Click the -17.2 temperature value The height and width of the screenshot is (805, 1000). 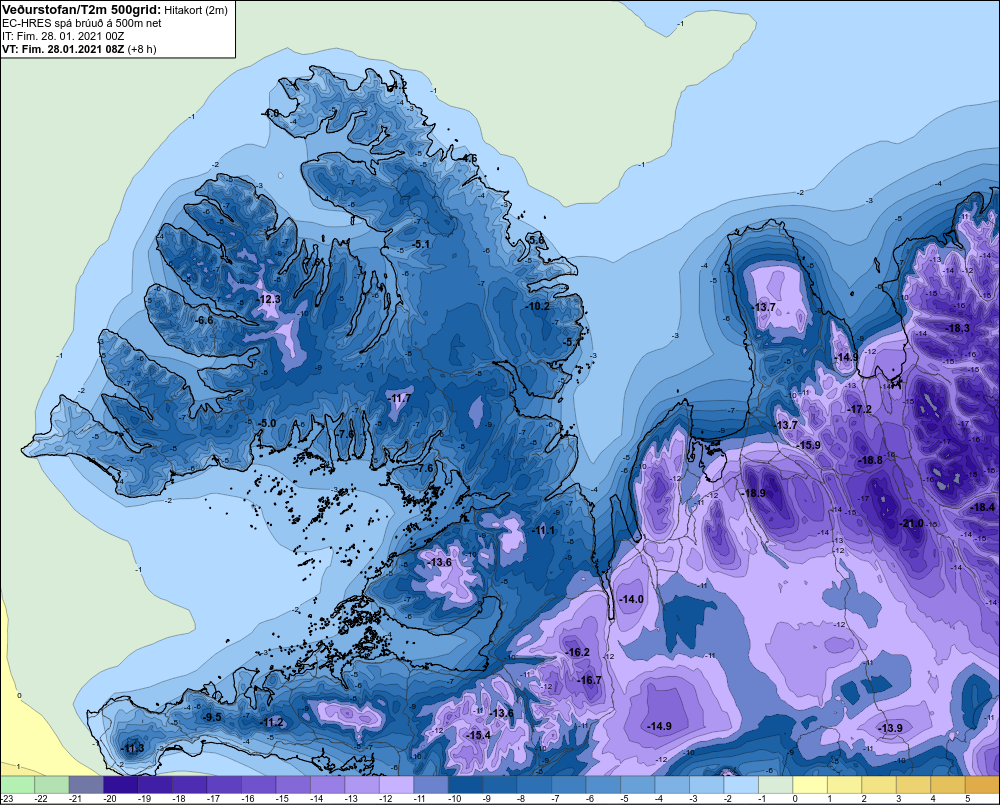coord(860,410)
